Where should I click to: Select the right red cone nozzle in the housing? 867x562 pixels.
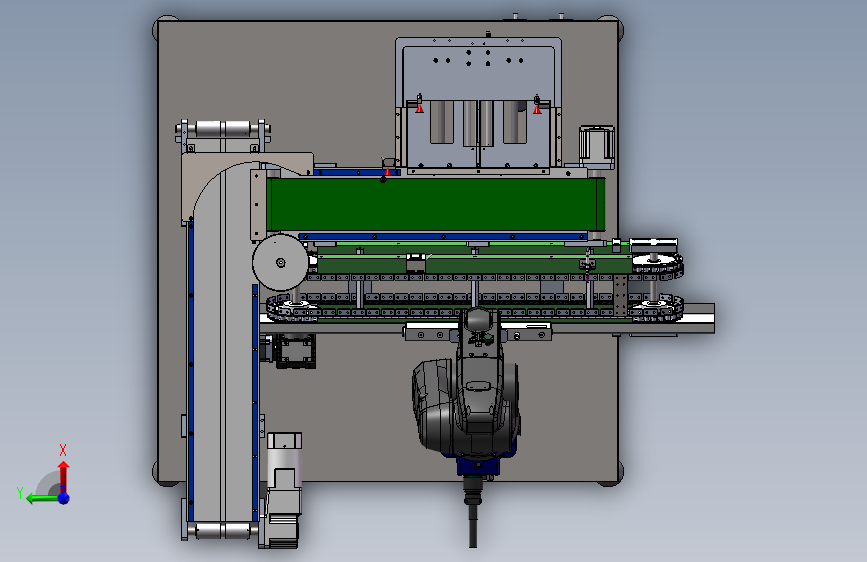(x=537, y=109)
